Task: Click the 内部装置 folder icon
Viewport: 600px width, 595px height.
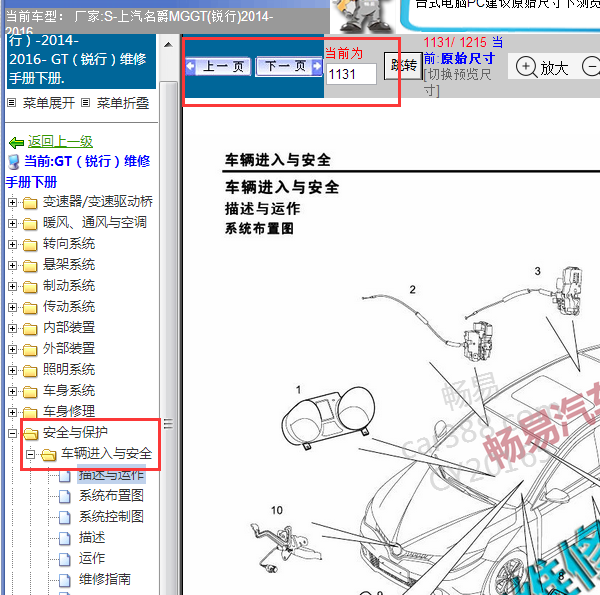Action: point(30,329)
